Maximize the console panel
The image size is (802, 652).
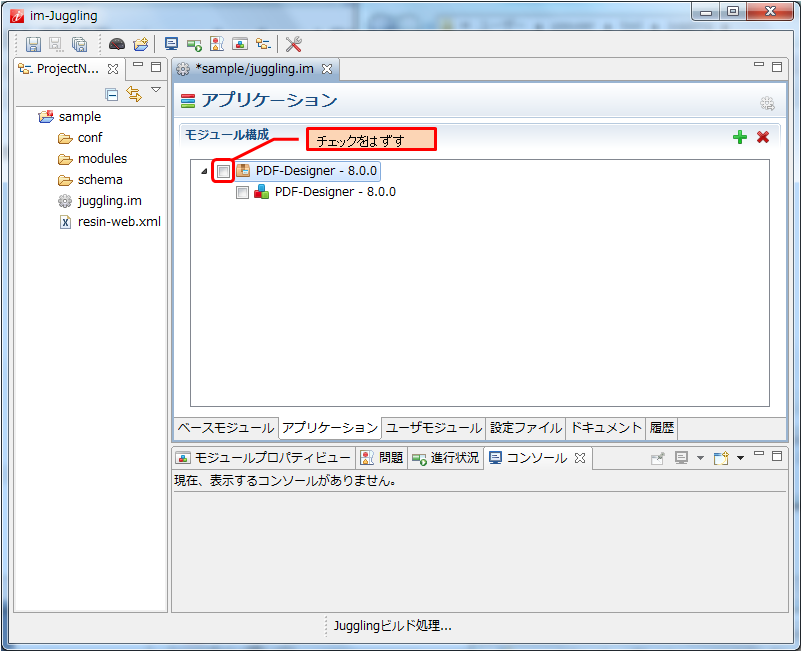[777, 456]
